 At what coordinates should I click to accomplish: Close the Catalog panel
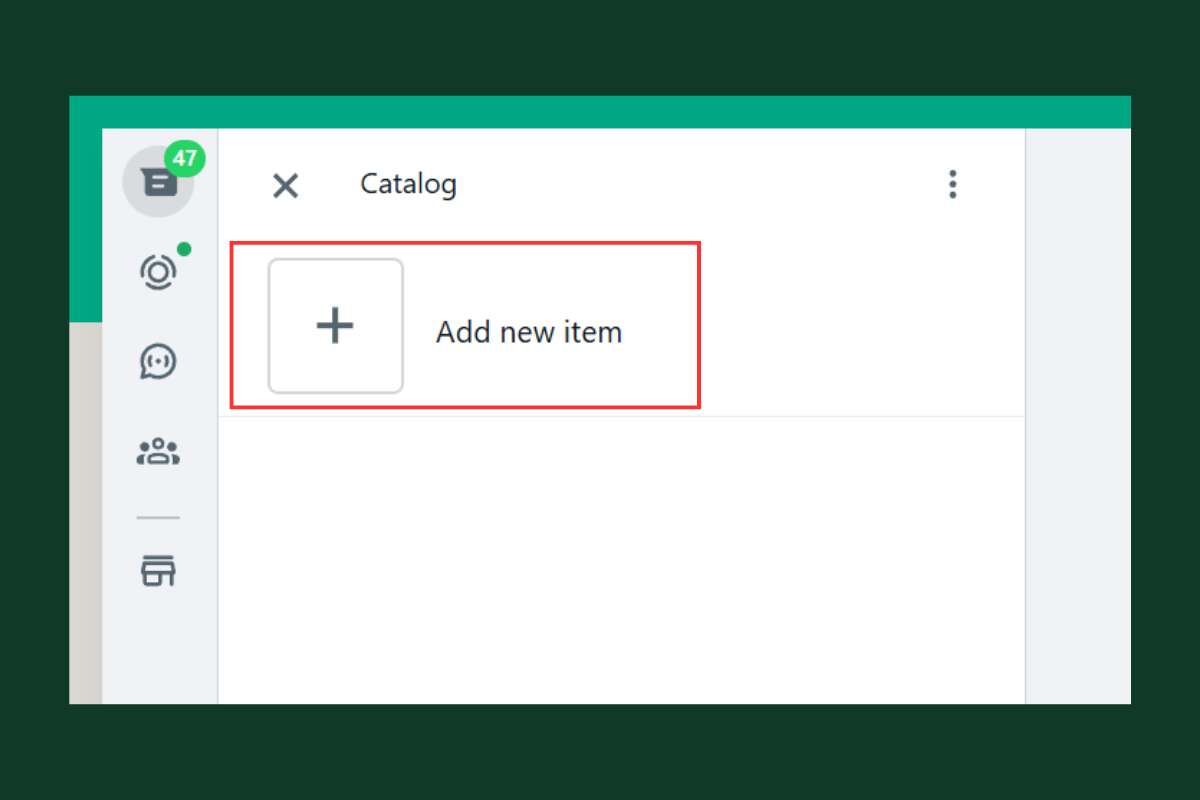(x=286, y=185)
